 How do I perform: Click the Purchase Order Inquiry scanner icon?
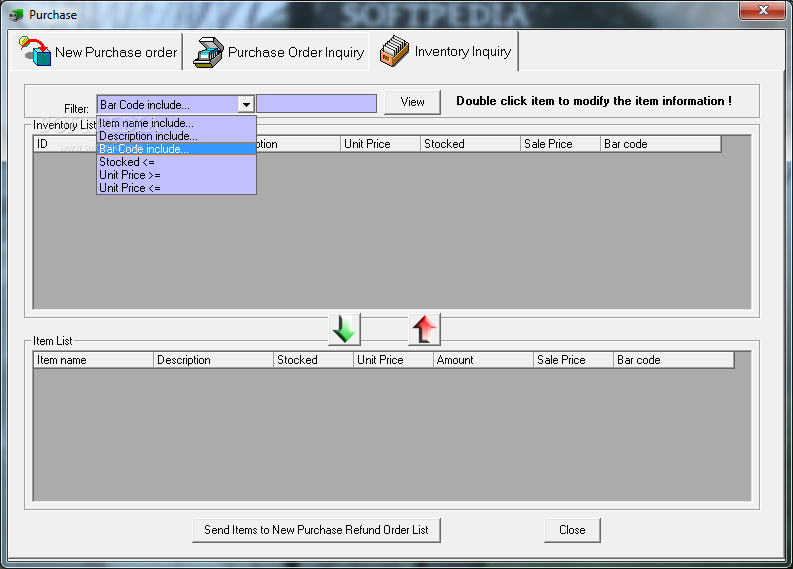coord(208,52)
